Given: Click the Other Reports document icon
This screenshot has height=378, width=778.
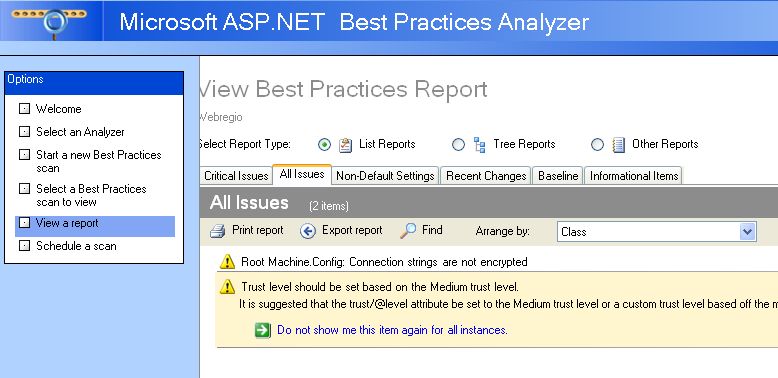Looking at the screenshot, I should [x=618, y=145].
